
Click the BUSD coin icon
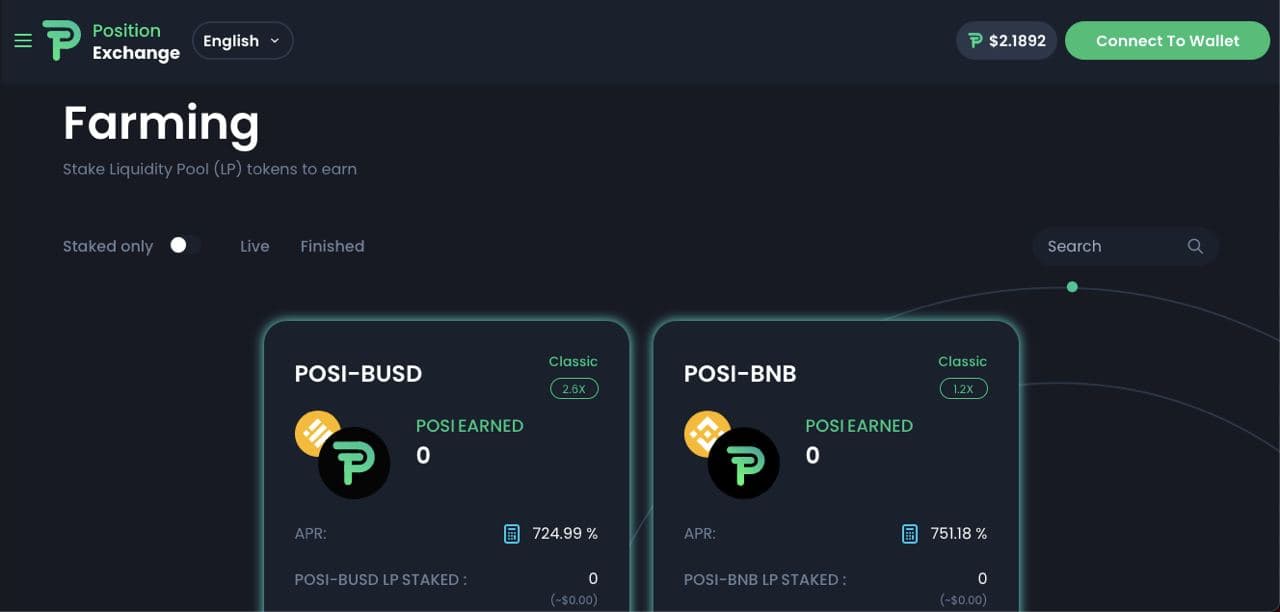(318, 434)
